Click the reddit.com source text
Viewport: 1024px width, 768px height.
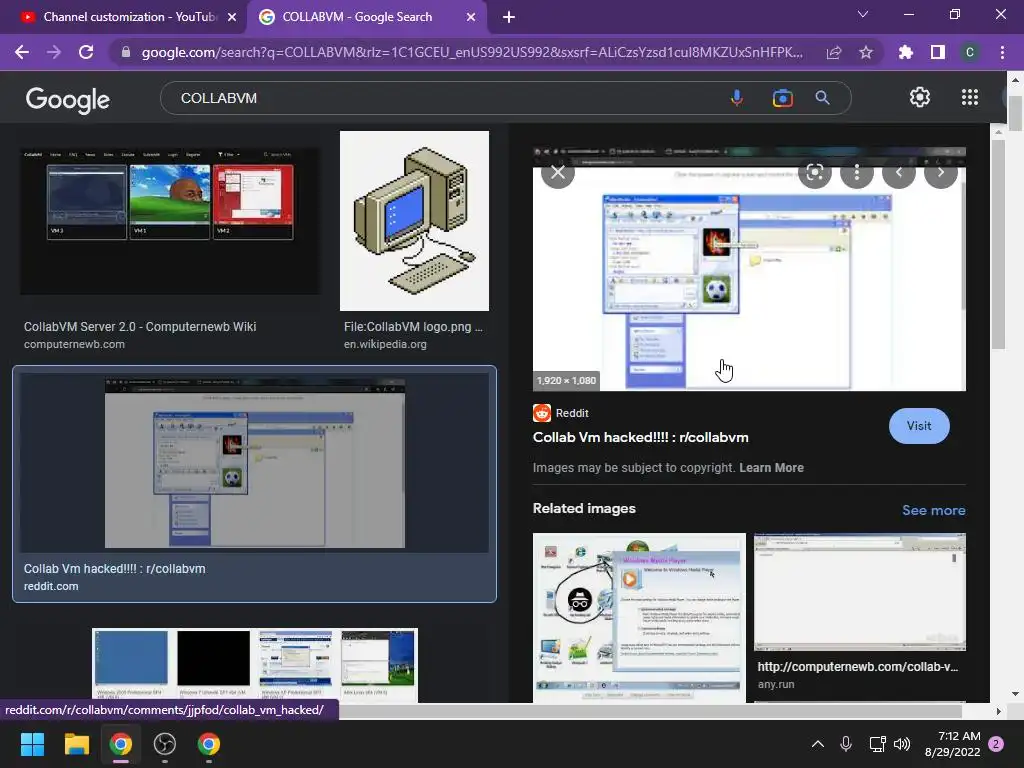tap(51, 586)
